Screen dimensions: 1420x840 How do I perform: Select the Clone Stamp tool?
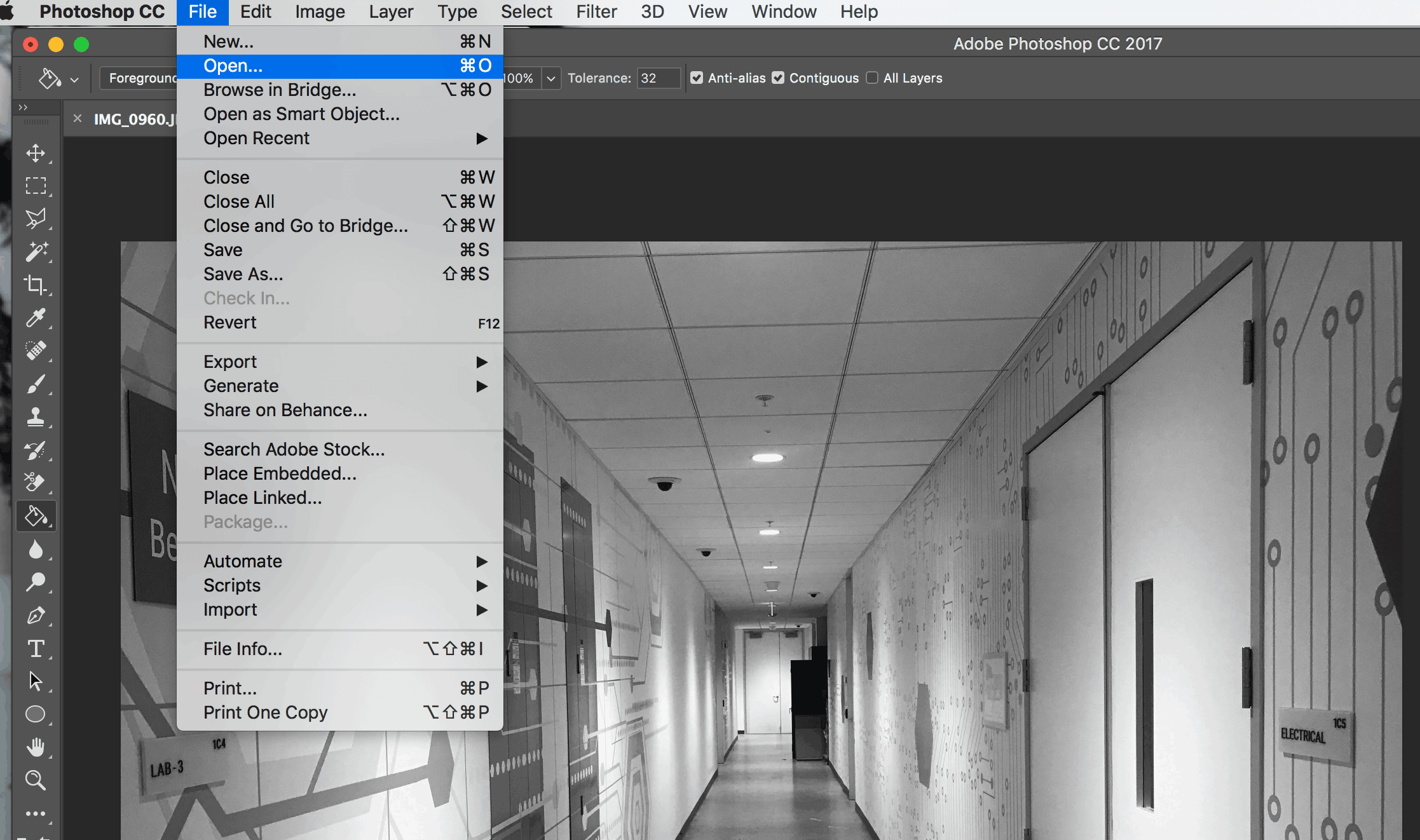click(x=36, y=417)
